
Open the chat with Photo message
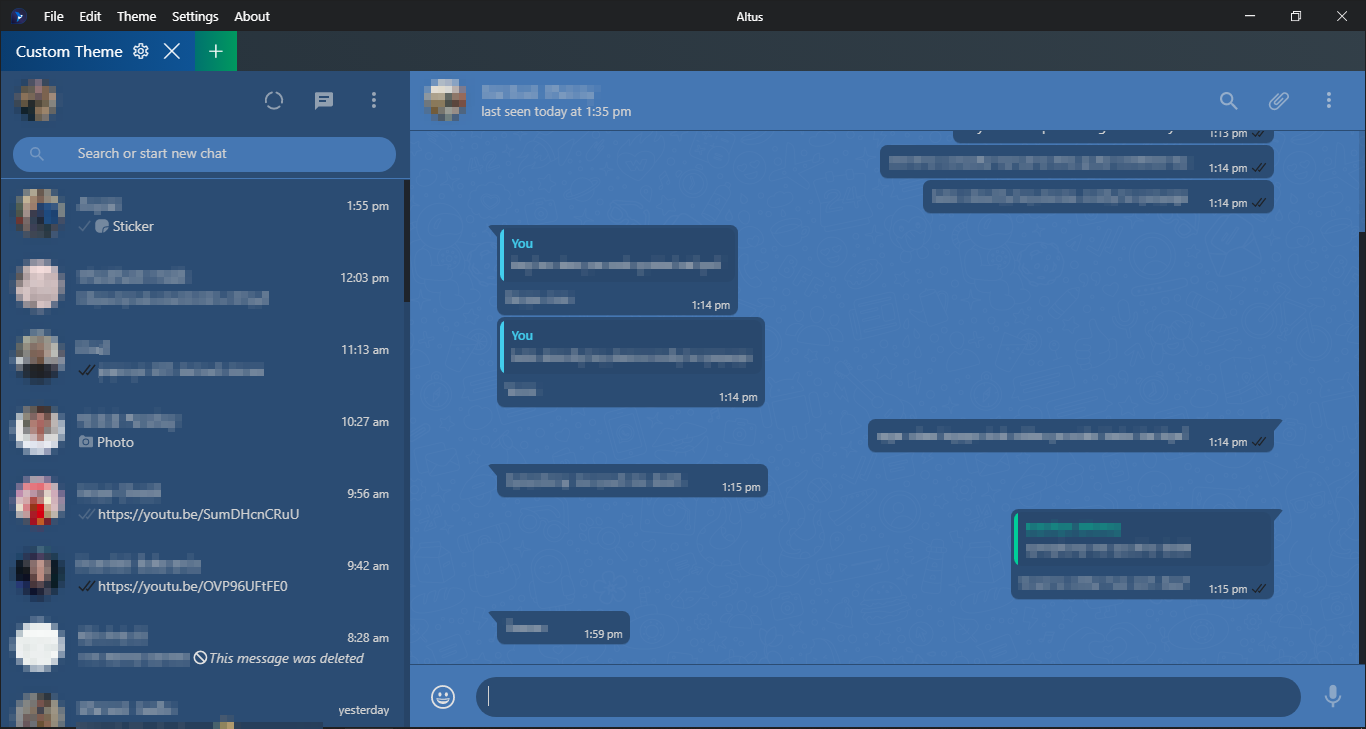(202, 432)
